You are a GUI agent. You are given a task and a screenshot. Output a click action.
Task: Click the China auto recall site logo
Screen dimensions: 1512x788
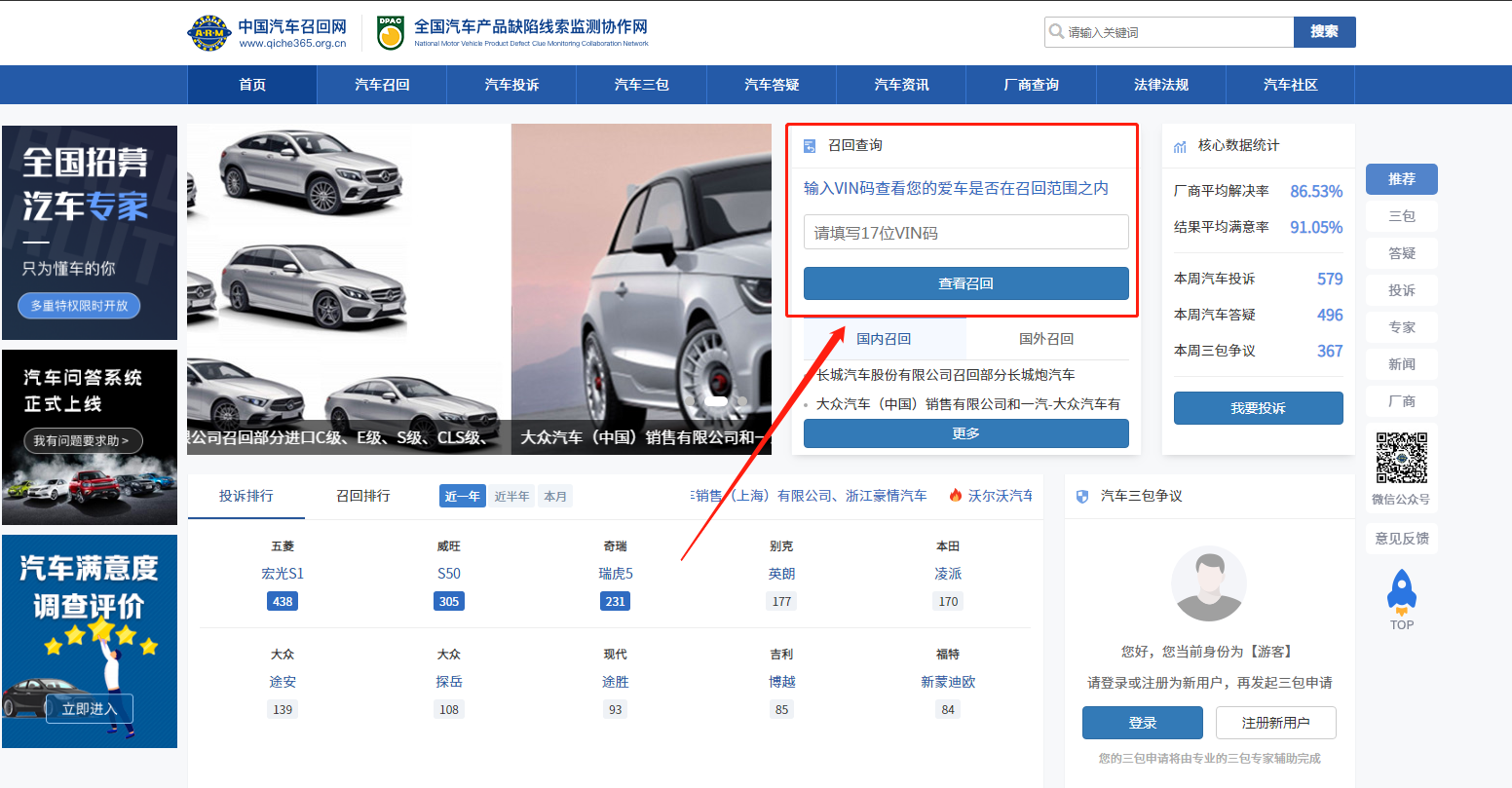click(267, 33)
